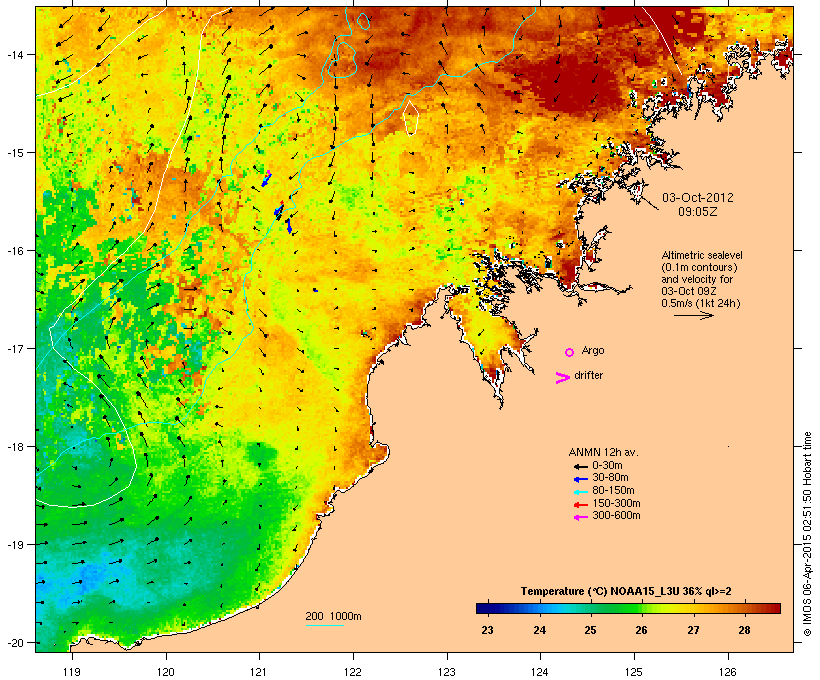Click the magenta drifter legend marker
Viewport: 820px width, 680px height.
563,378
